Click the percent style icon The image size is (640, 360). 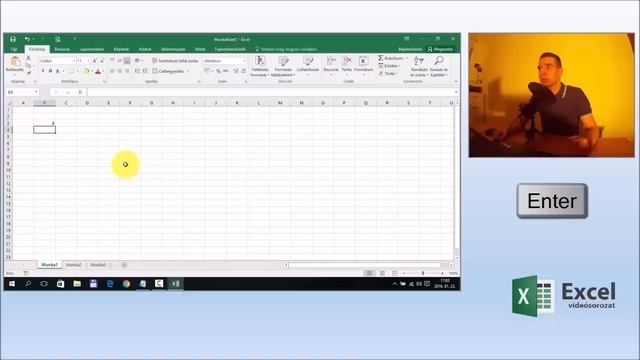tap(218, 71)
